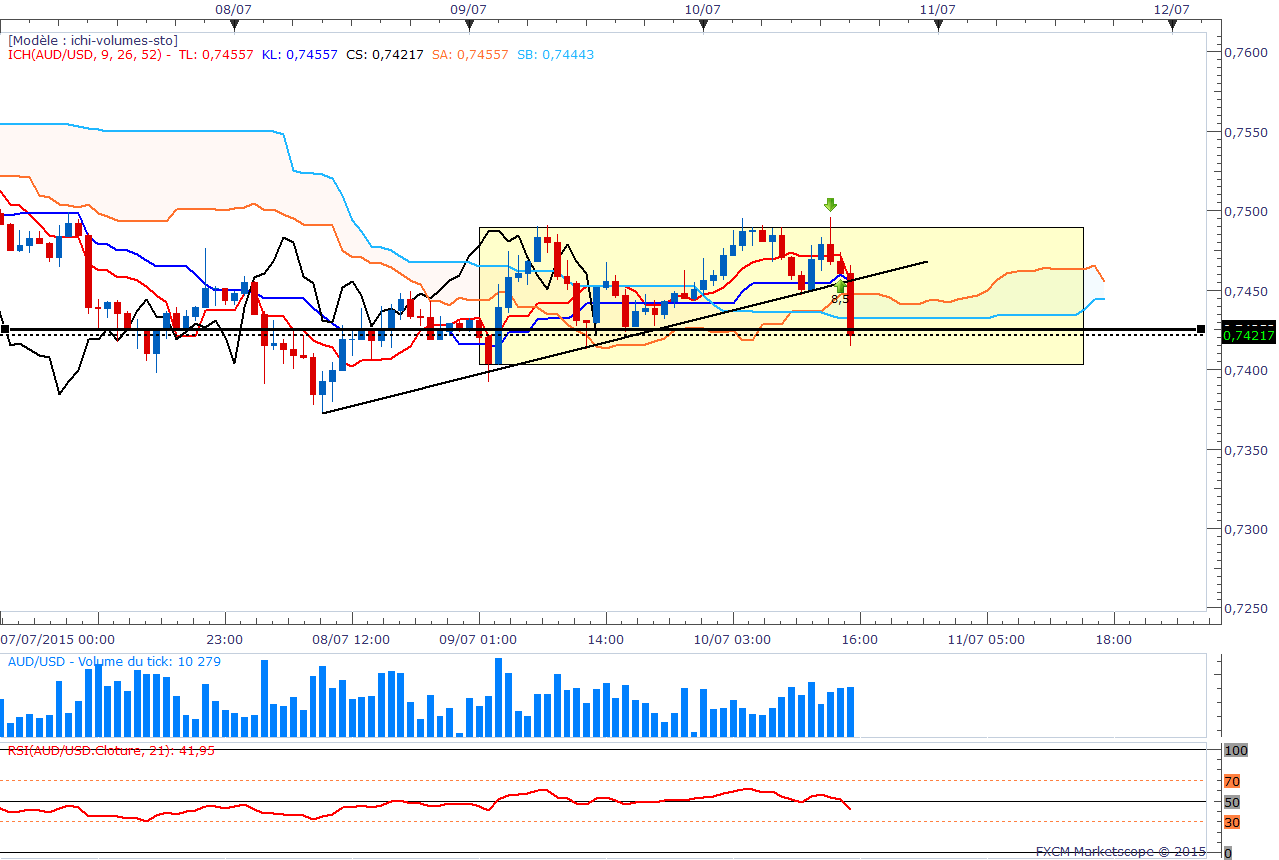
Task: Click the model label ichi-volumes-sto
Action: 93,40
